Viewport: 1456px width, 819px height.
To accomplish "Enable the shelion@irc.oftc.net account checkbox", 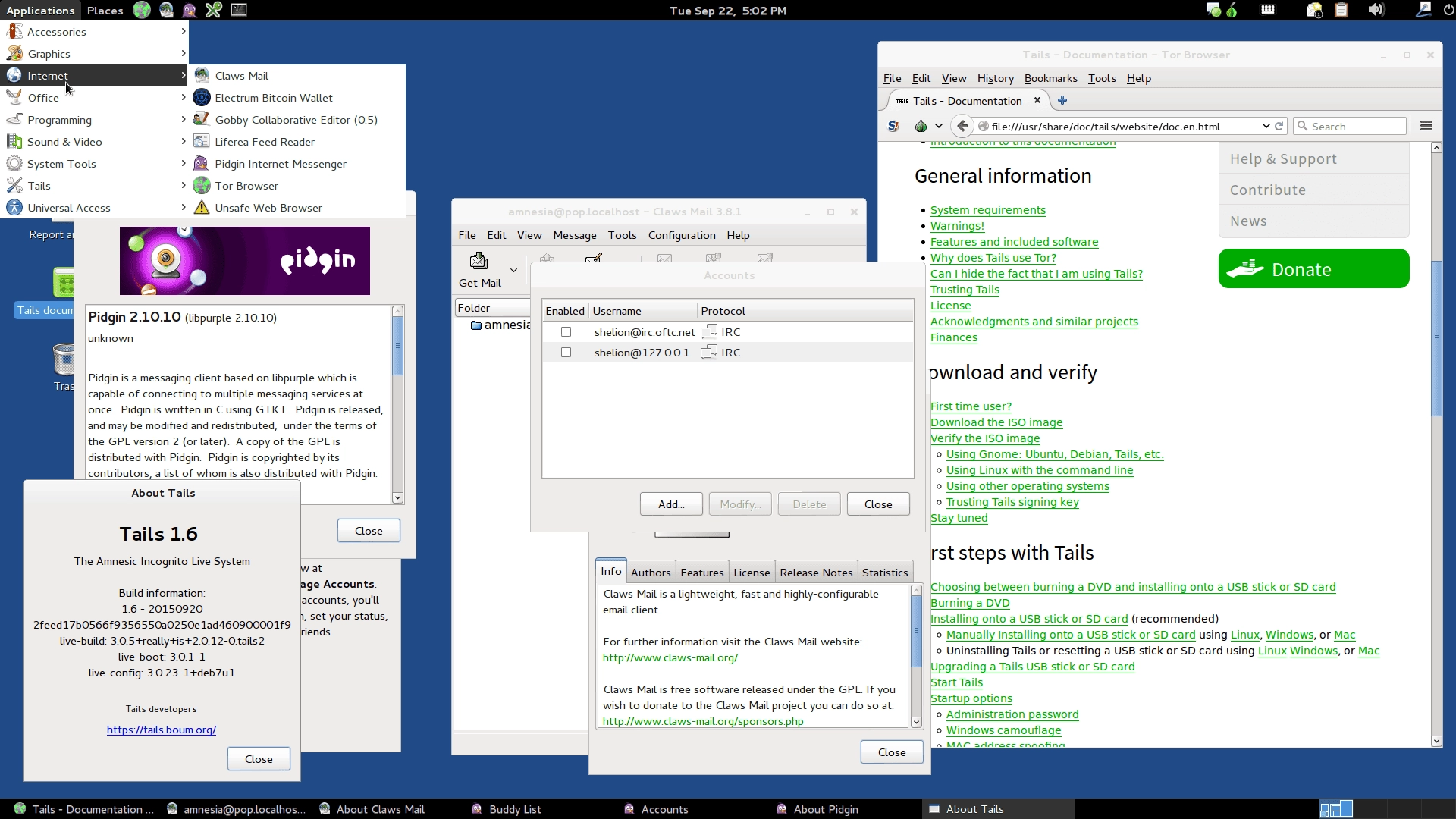I will click(x=566, y=332).
